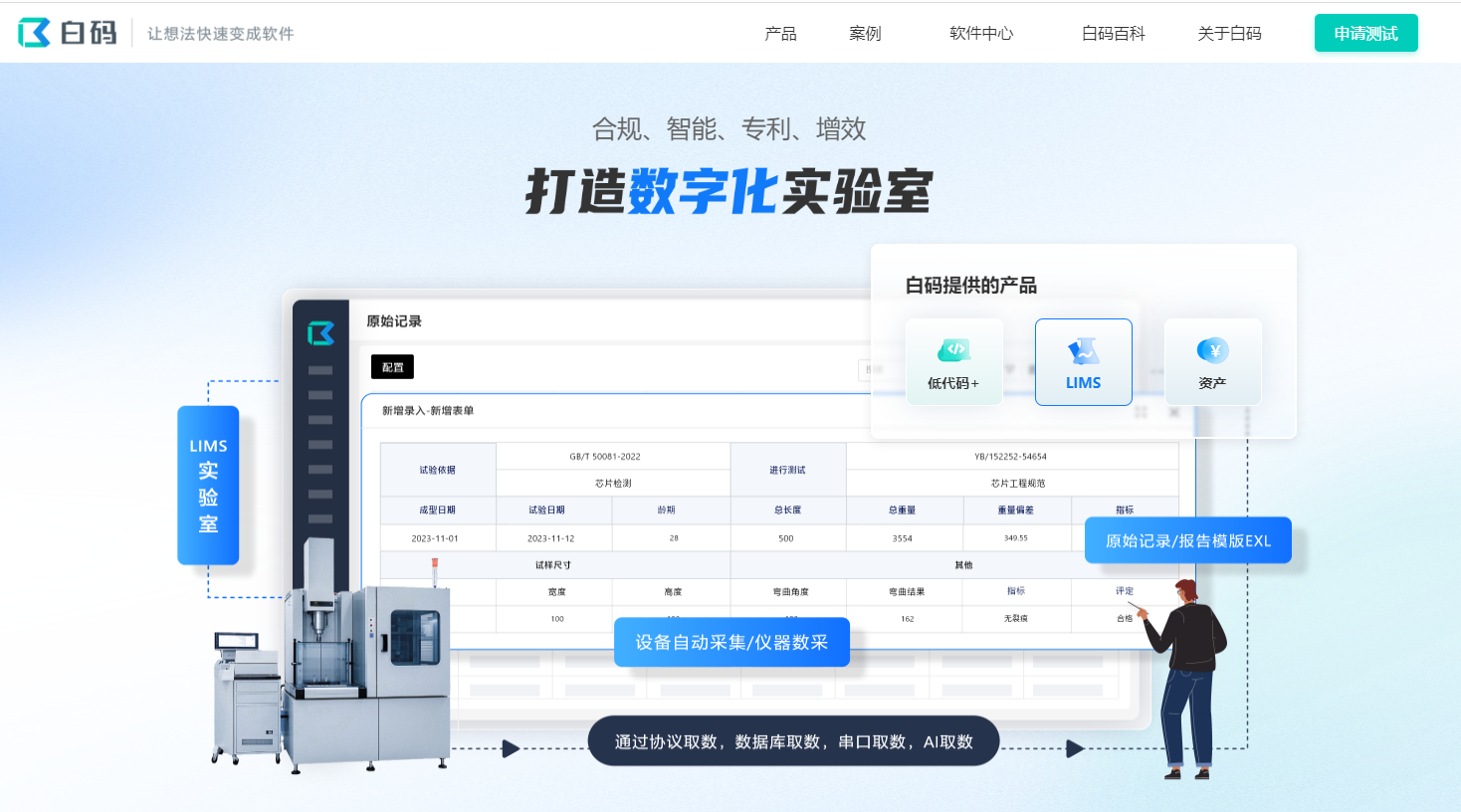Click the 让想法快速变成软件 slogan
Image resolution: width=1461 pixels, height=812 pixels.
point(221,34)
